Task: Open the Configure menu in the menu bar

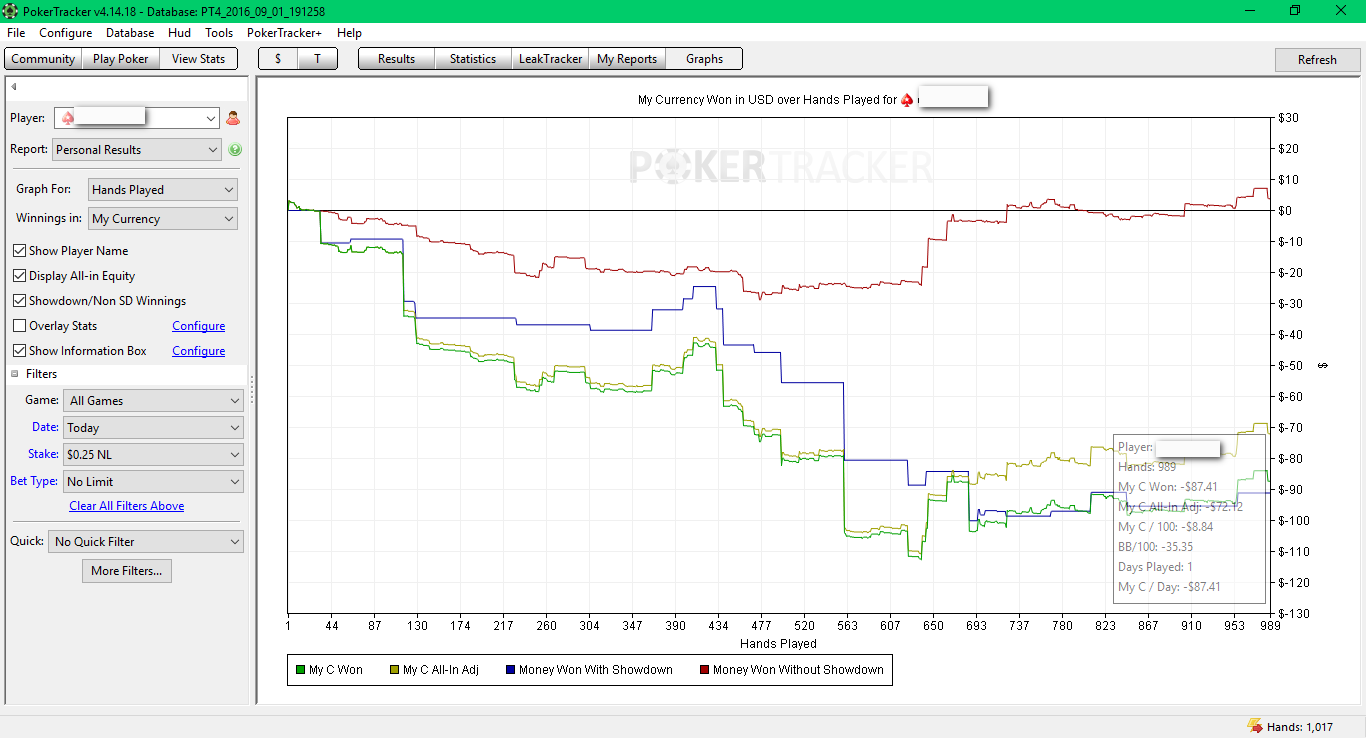Action: point(66,33)
